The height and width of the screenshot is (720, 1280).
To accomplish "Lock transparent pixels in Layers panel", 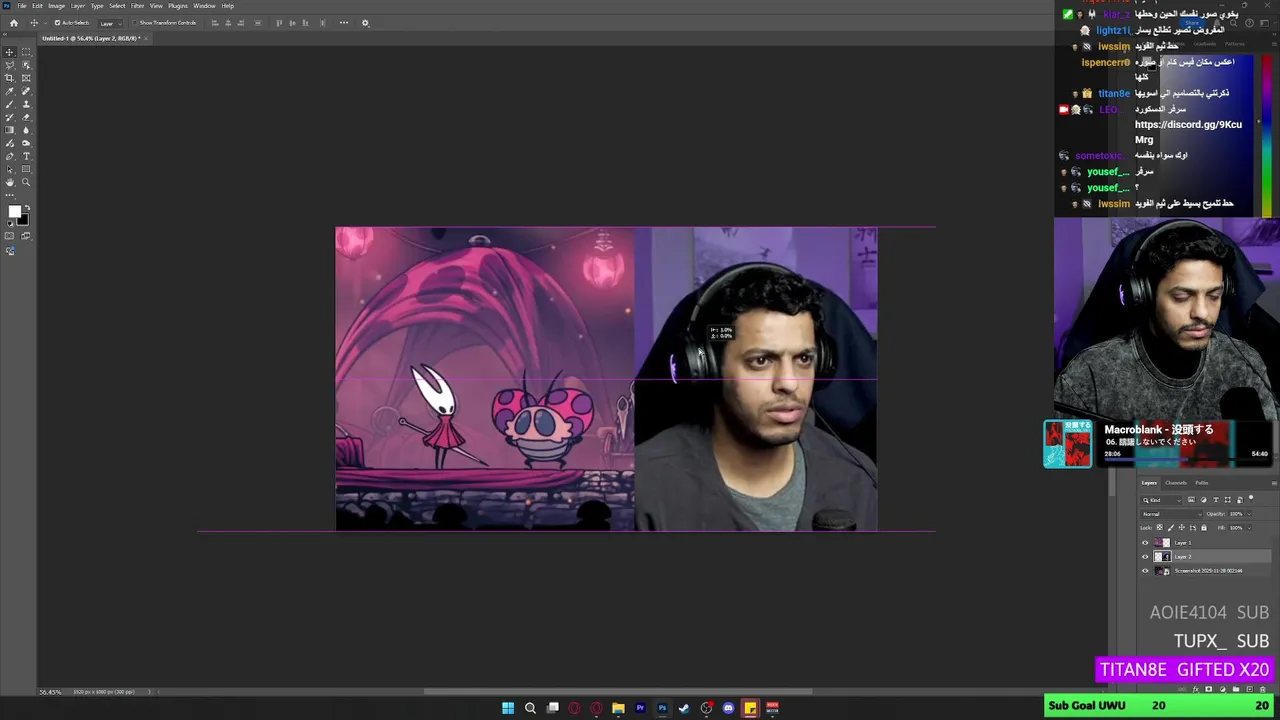I will [1160, 527].
